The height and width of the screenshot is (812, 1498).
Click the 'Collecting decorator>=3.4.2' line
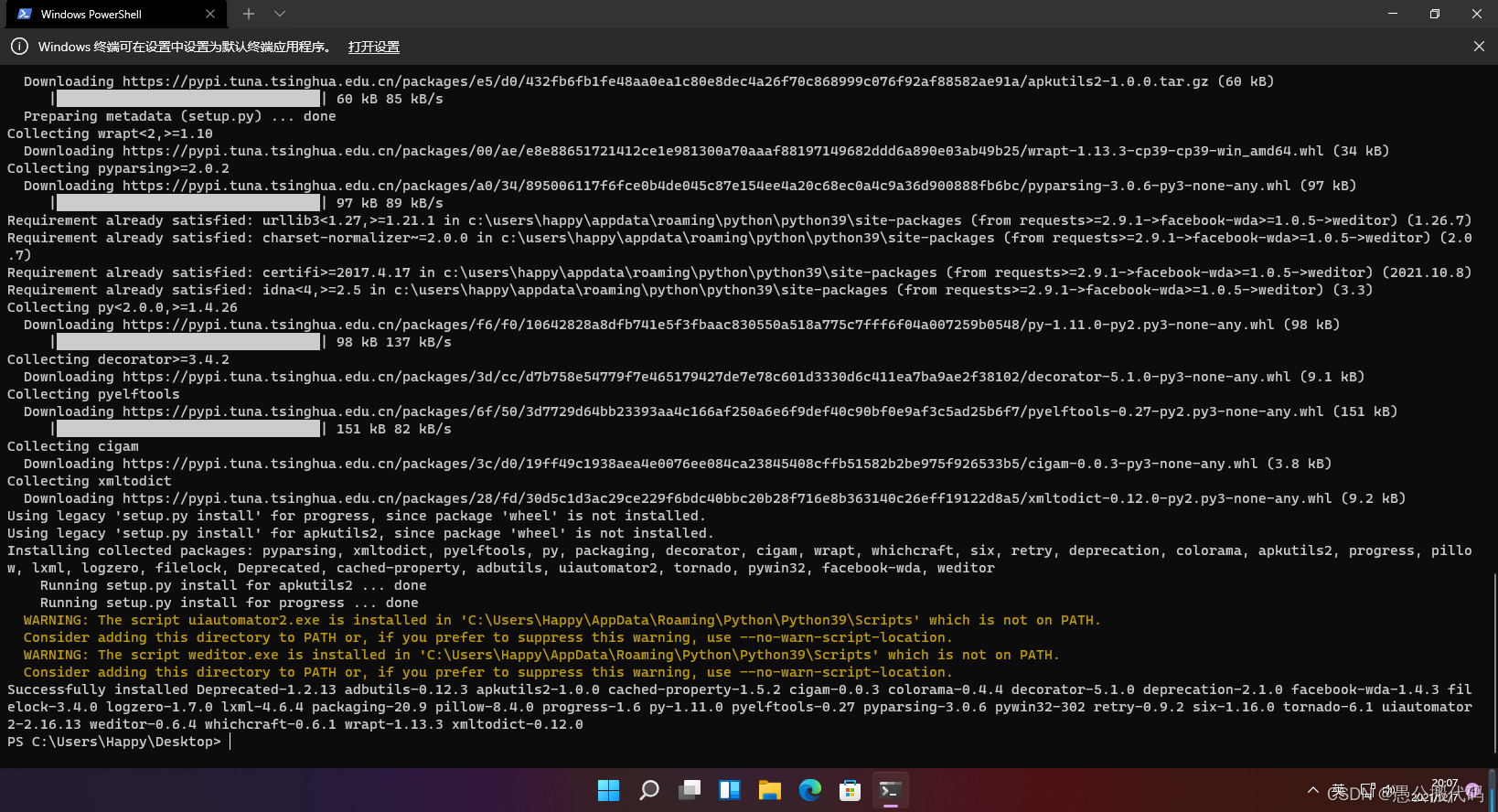coord(118,359)
